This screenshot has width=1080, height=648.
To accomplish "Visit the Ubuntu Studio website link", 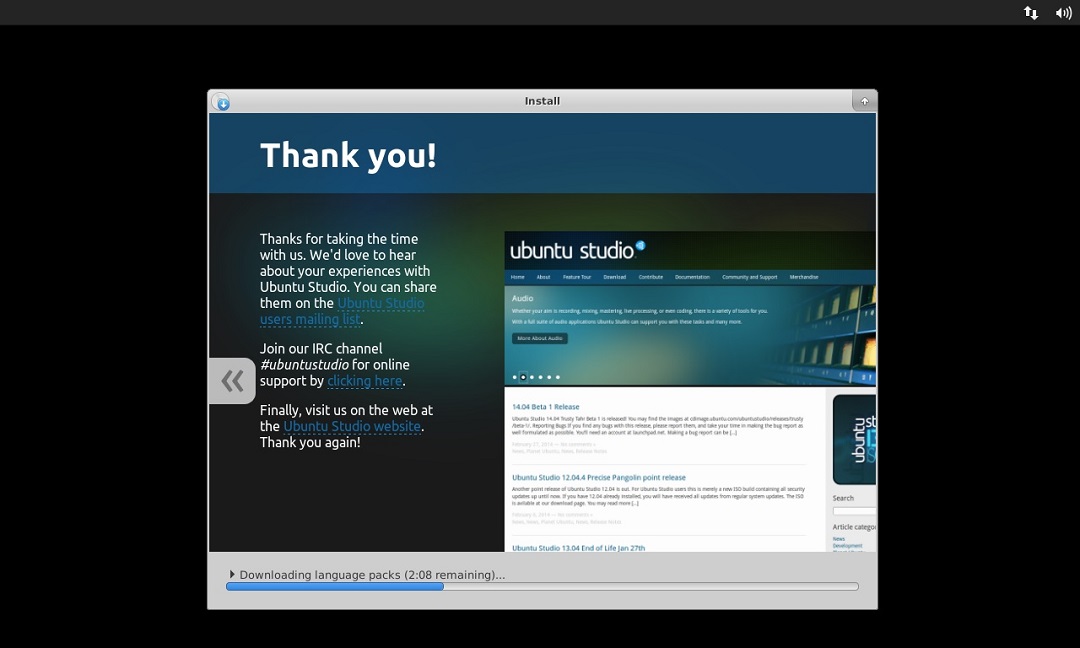I will tap(352, 426).
